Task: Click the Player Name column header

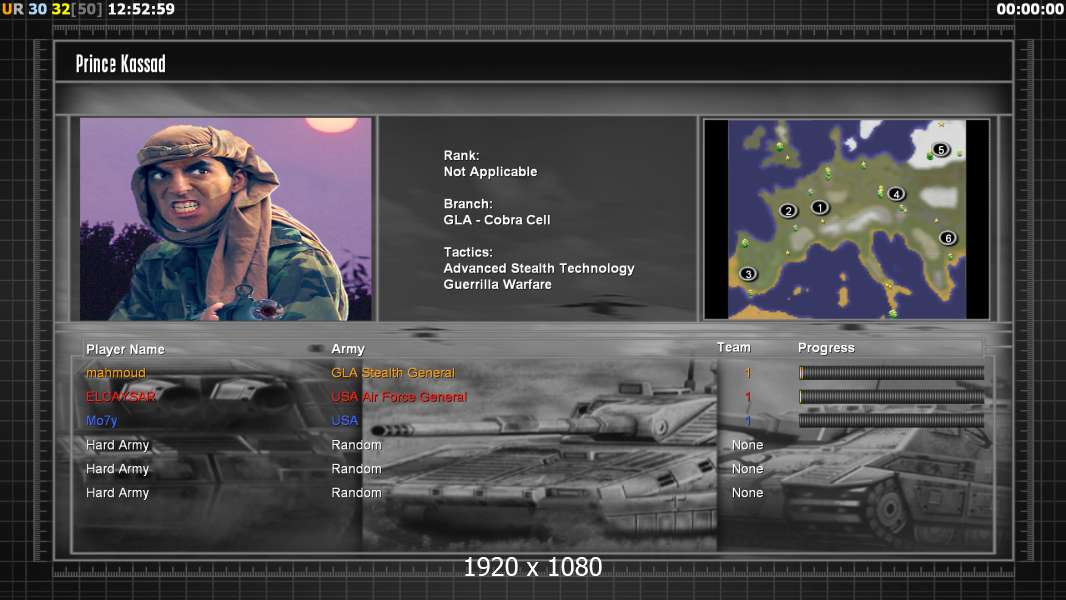Action: pos(125,349)
